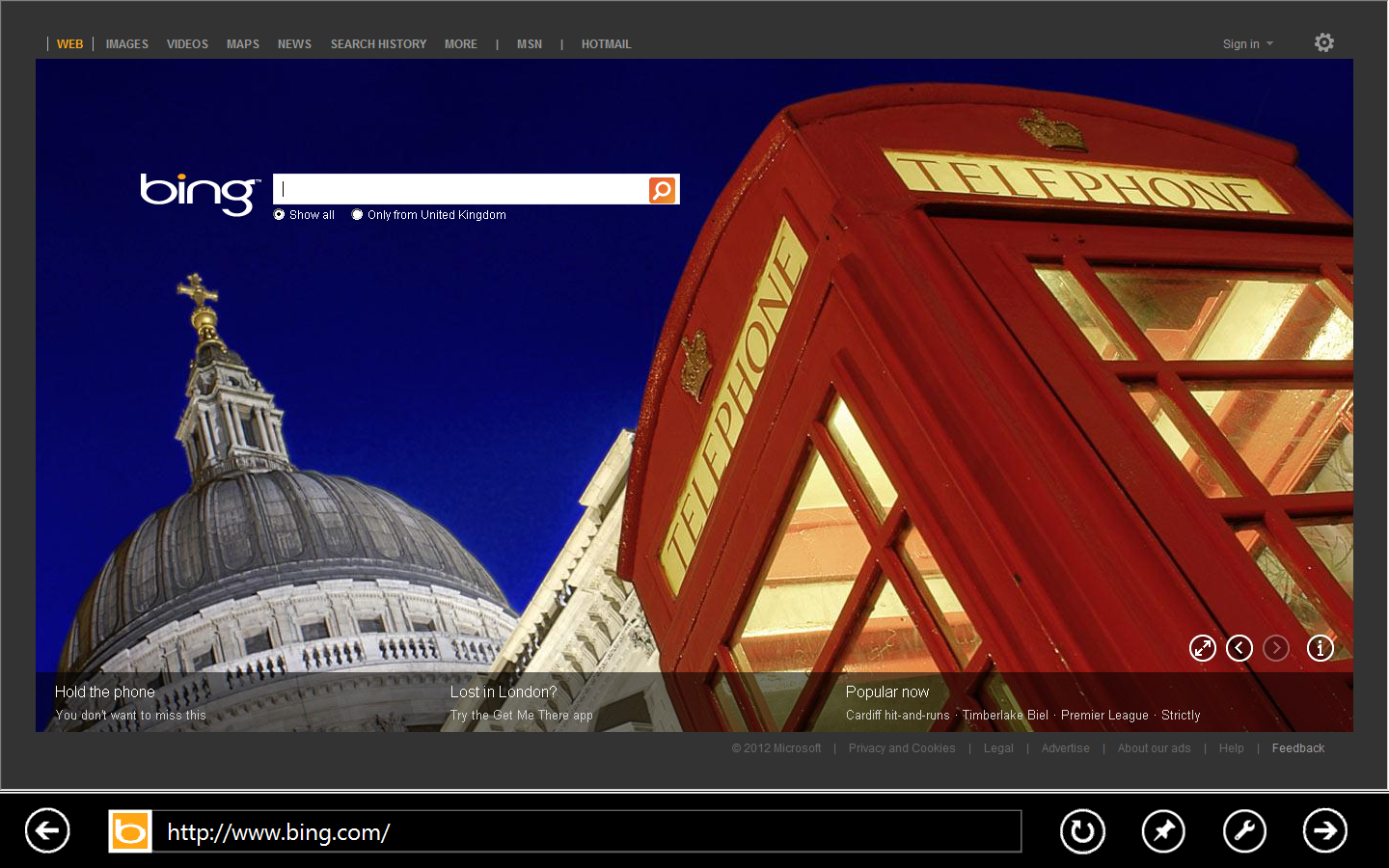Click the © 2012 Microsoft text
Image resolution: width=1389 pixels, height=868 pixels.
(776, 748)
